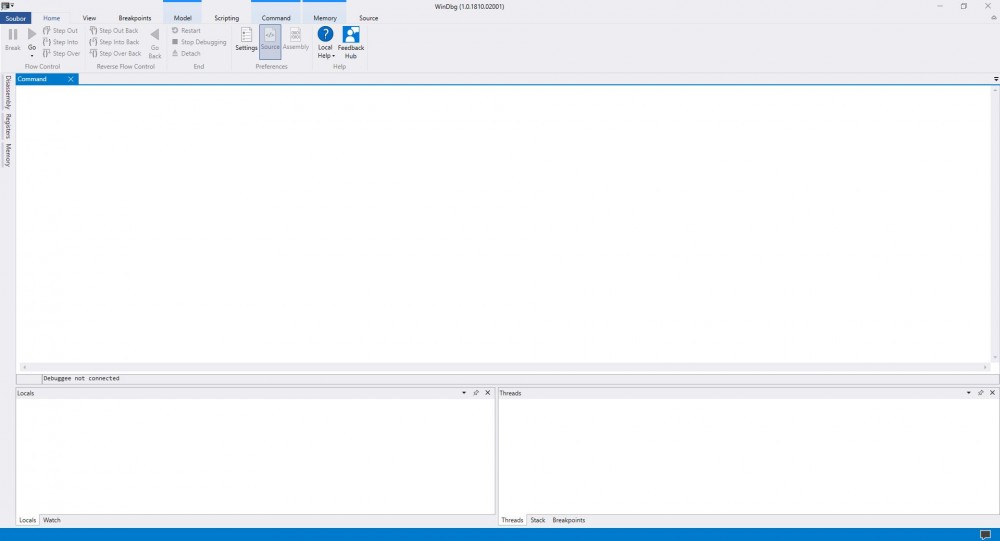The width and height of the screenshot is (1000, 541).
Task: Open the Locals panel options dropdown arrow
Action: (x=463, y=393)
